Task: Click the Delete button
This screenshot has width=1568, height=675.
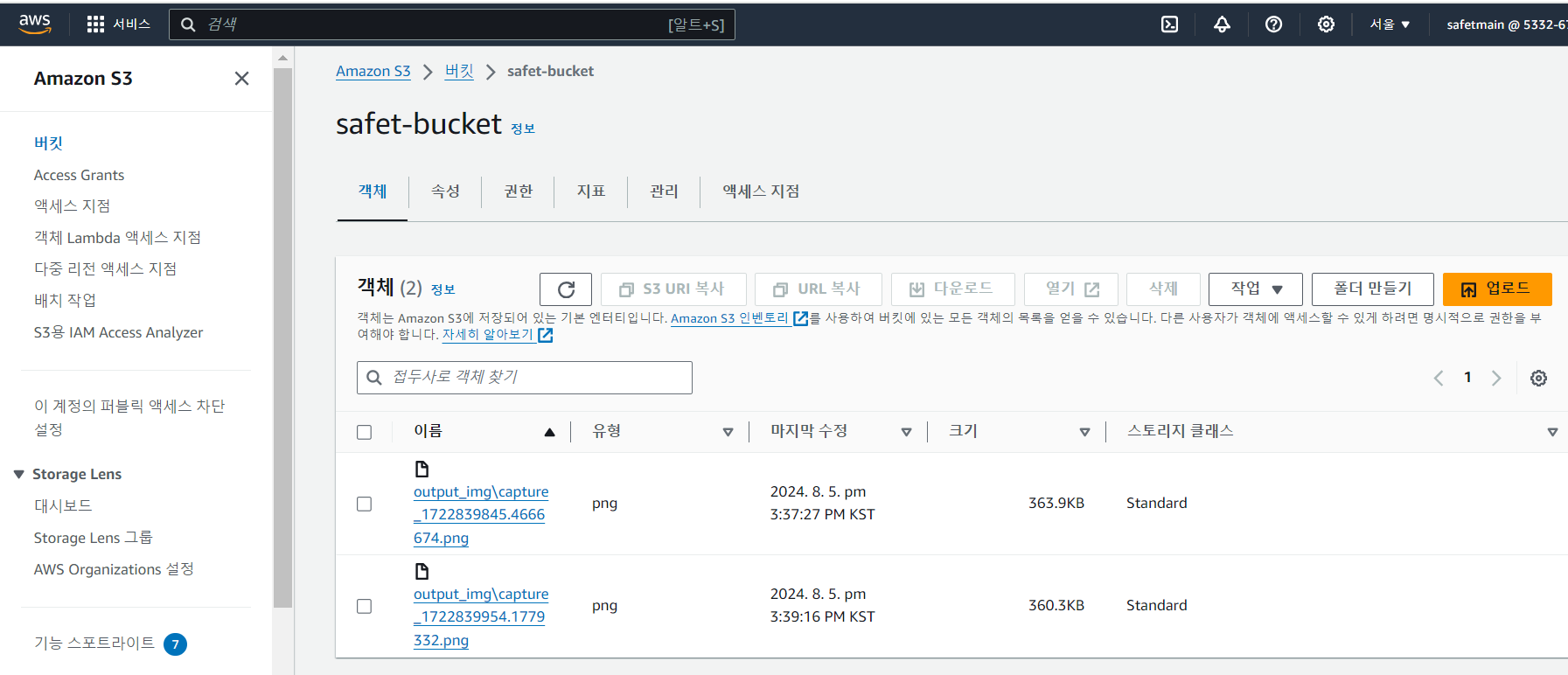Action: [x=1163, y=289]
